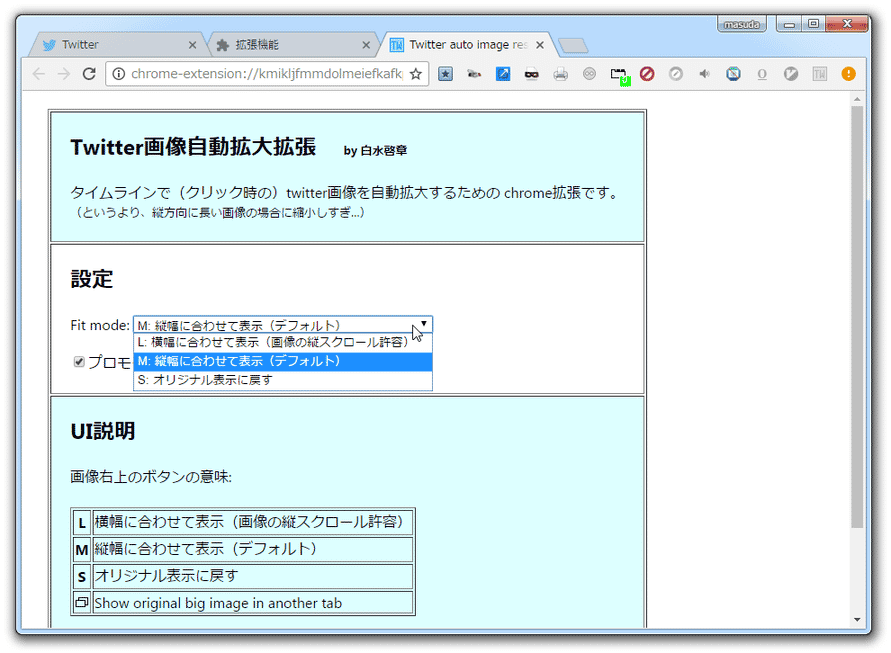This screenshot has height=653, width=891.
Task: Switch to the Twitter tab
Action: point(114,44)
